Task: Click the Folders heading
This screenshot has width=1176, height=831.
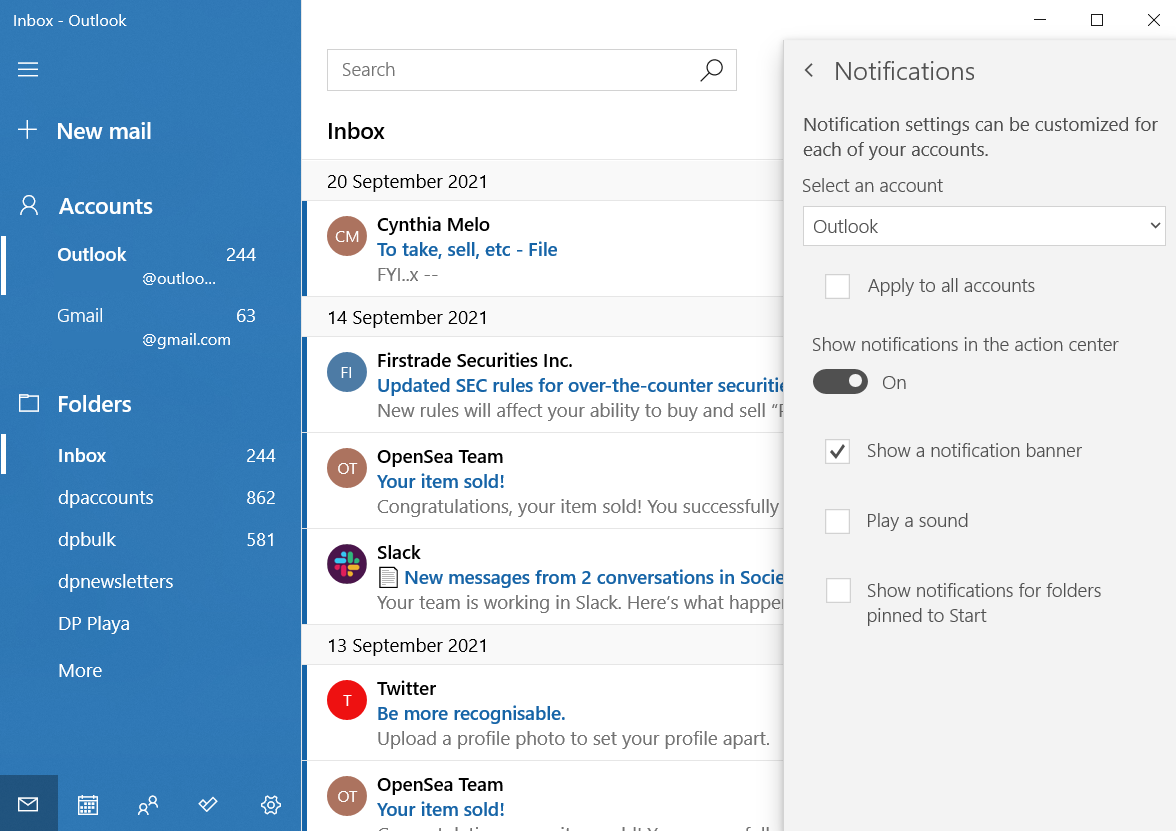Action: tap(94, 404)
